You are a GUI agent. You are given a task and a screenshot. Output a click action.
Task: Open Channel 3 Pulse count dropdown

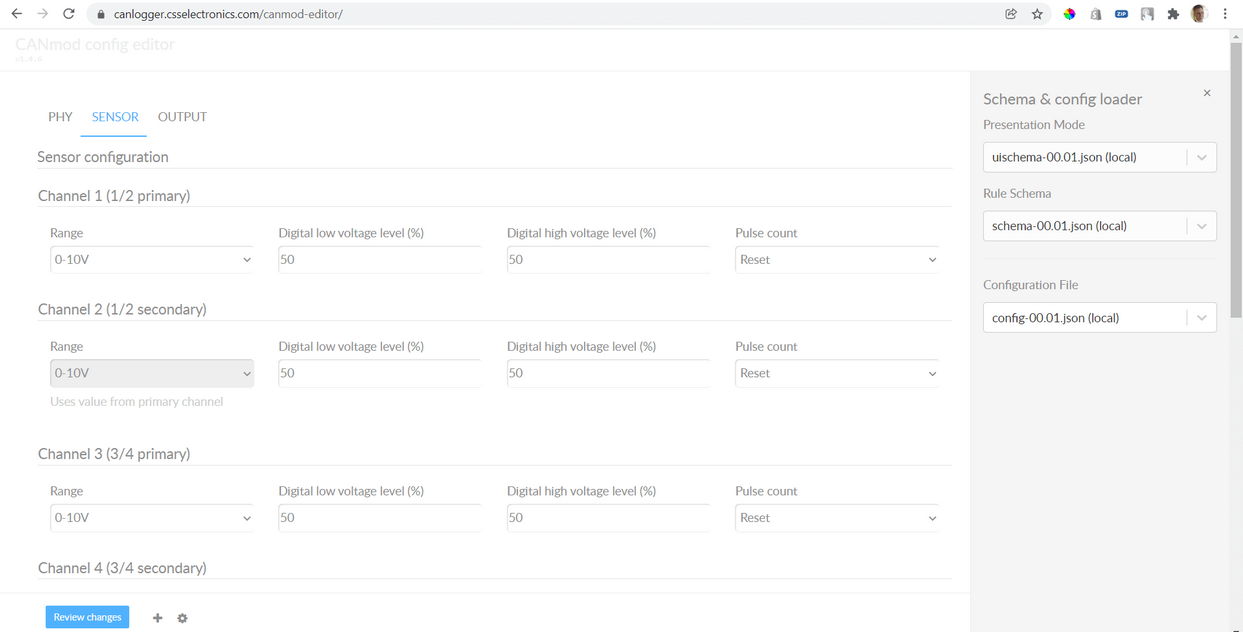pyautogui.click(x=837, y=518)
